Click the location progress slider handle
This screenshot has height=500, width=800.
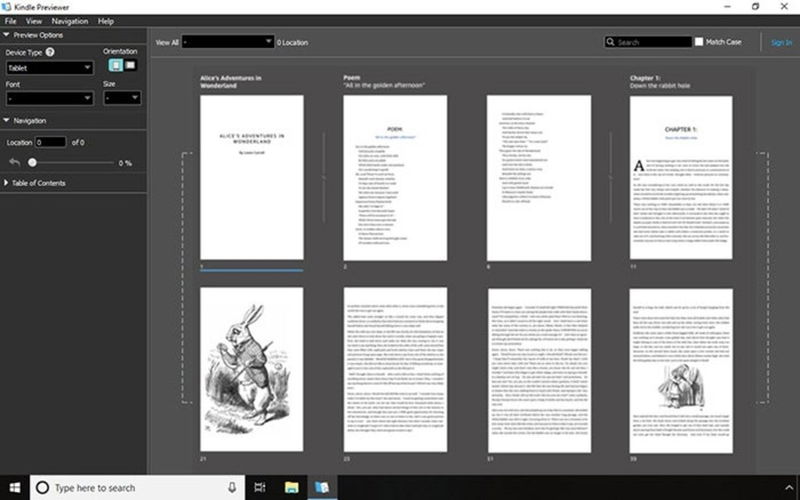(x=33, y=162)
